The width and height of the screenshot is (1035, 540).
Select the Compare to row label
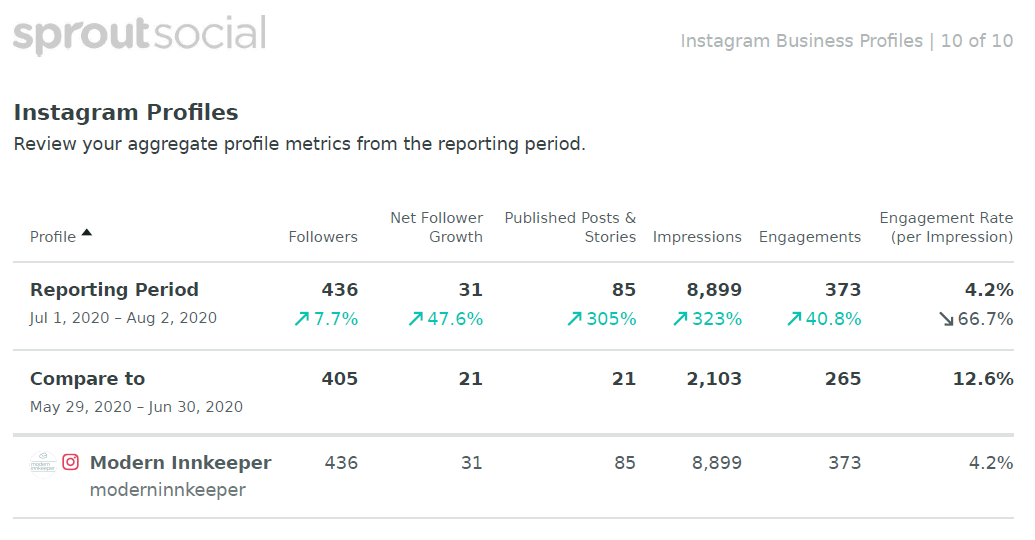87,379
